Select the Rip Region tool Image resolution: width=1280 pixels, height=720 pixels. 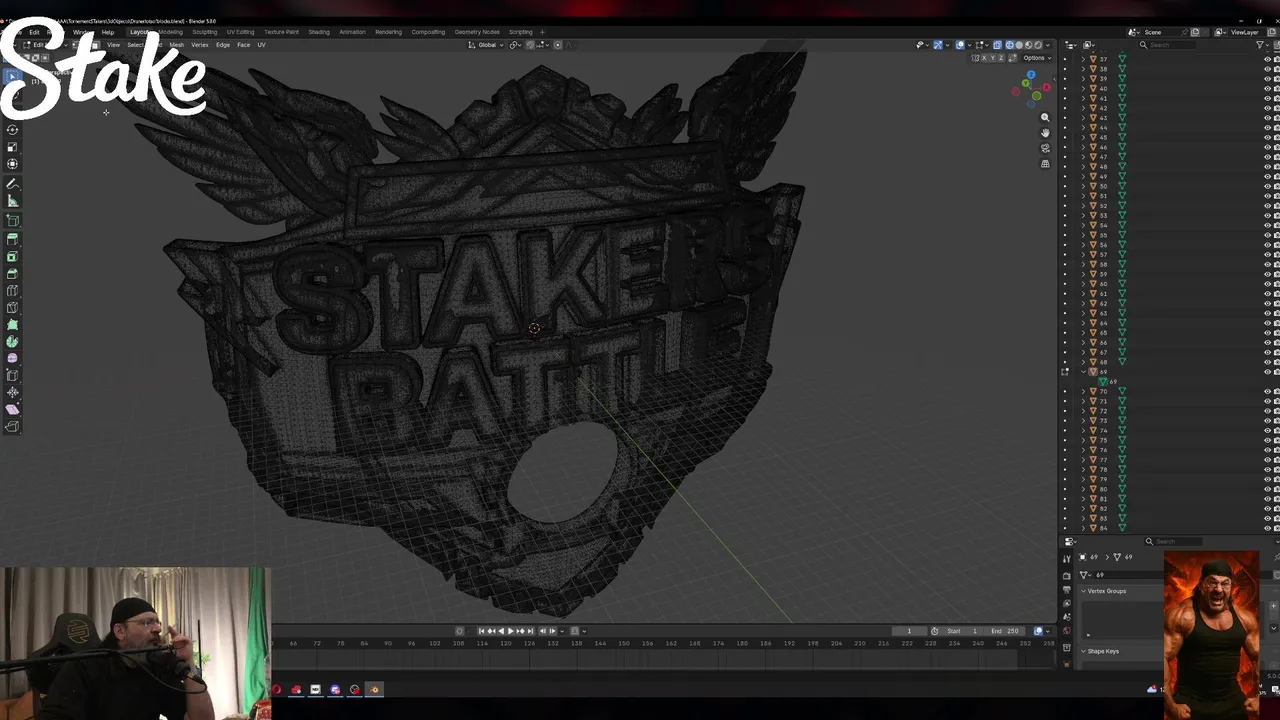coord(12,426)
